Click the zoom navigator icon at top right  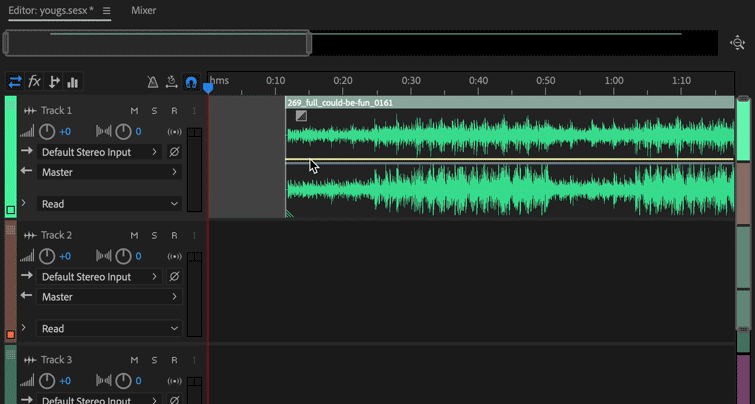(738, 43)
